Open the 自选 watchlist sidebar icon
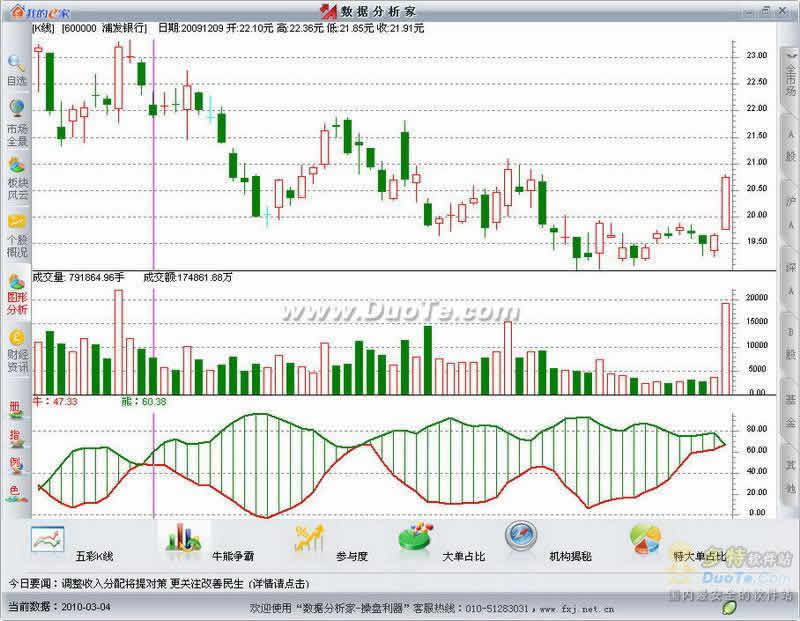The image size is (800, 621). coord(16,68)
